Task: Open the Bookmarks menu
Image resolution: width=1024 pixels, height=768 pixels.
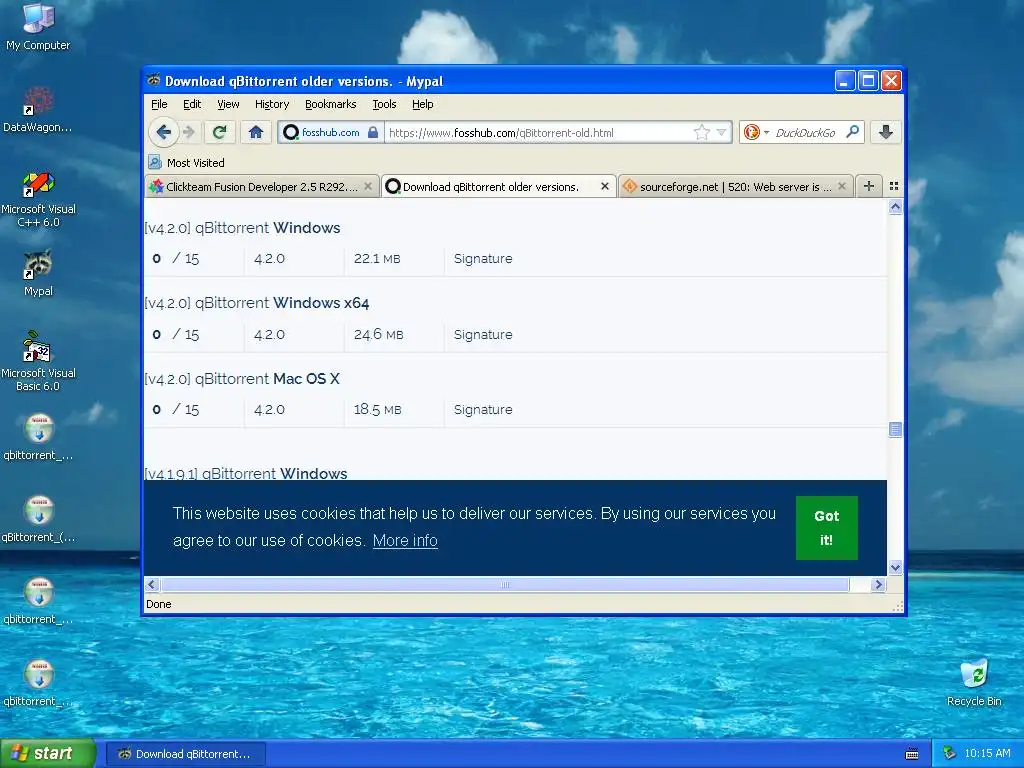Action: pos(330,104)
